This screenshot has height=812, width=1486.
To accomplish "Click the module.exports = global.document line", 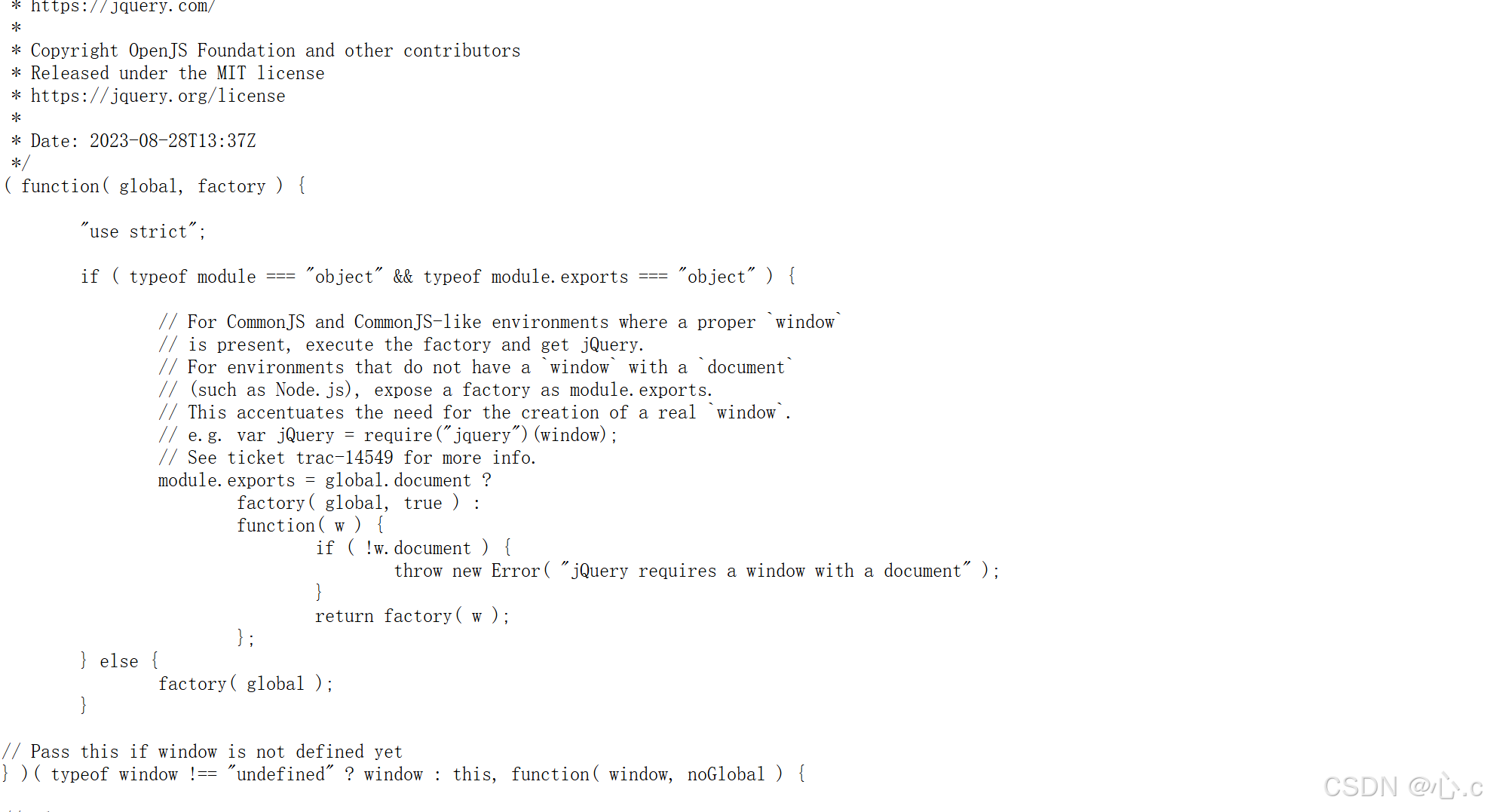I will [x=325, y=480].
